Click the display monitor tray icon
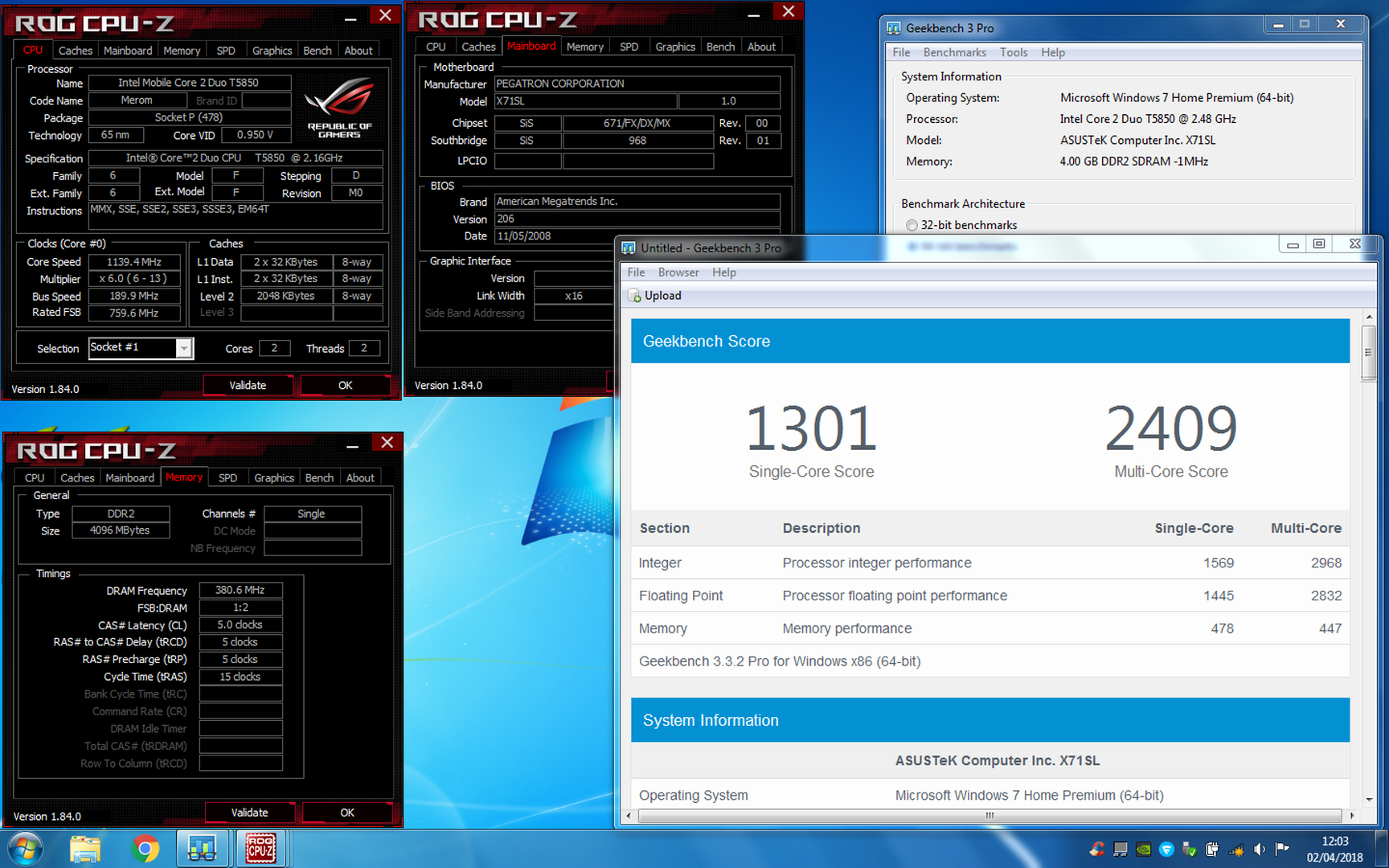The height and width of the screenshot is (868, 1389). click(1121, 849)
